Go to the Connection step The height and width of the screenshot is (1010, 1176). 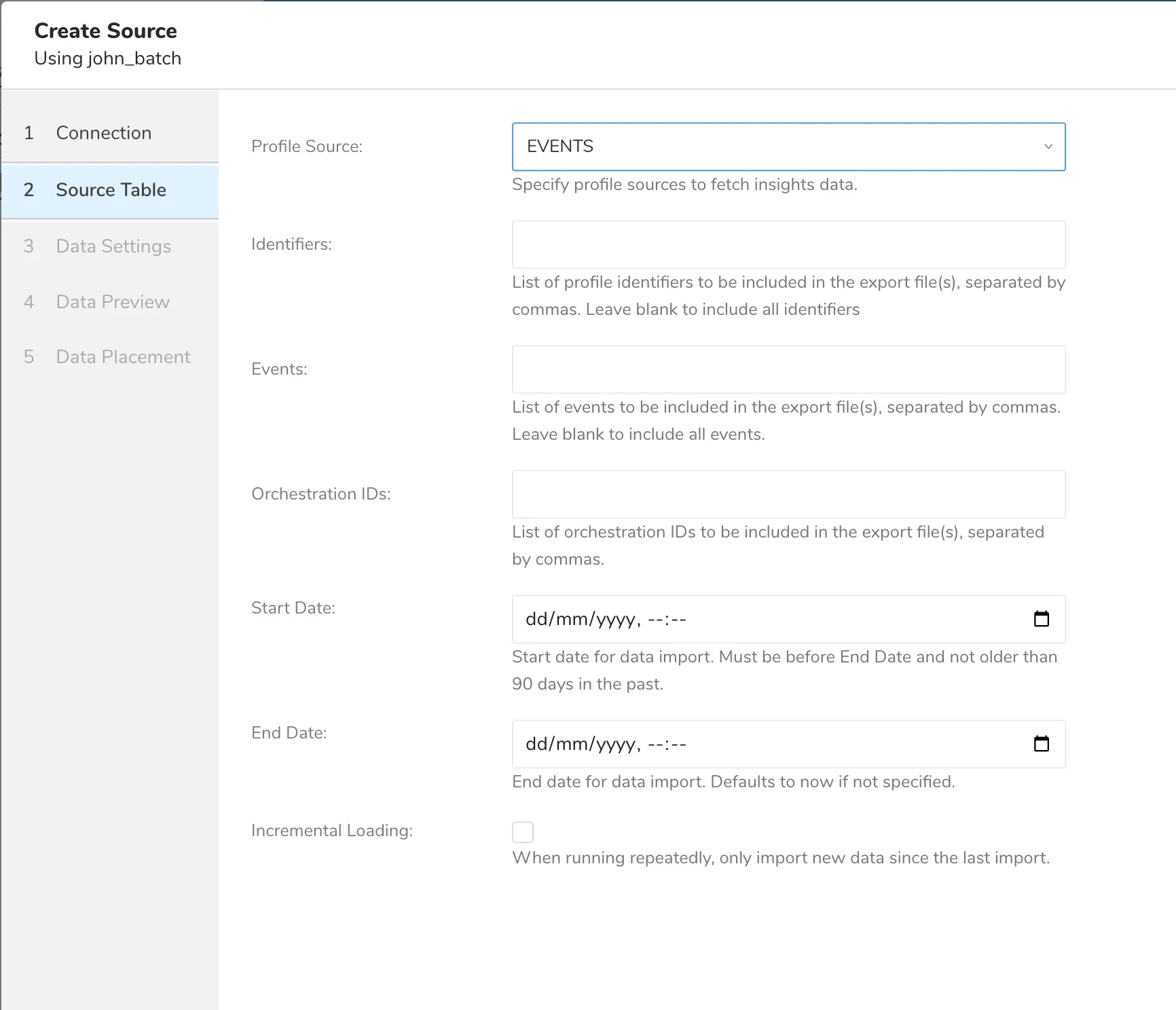click(109, 133)
